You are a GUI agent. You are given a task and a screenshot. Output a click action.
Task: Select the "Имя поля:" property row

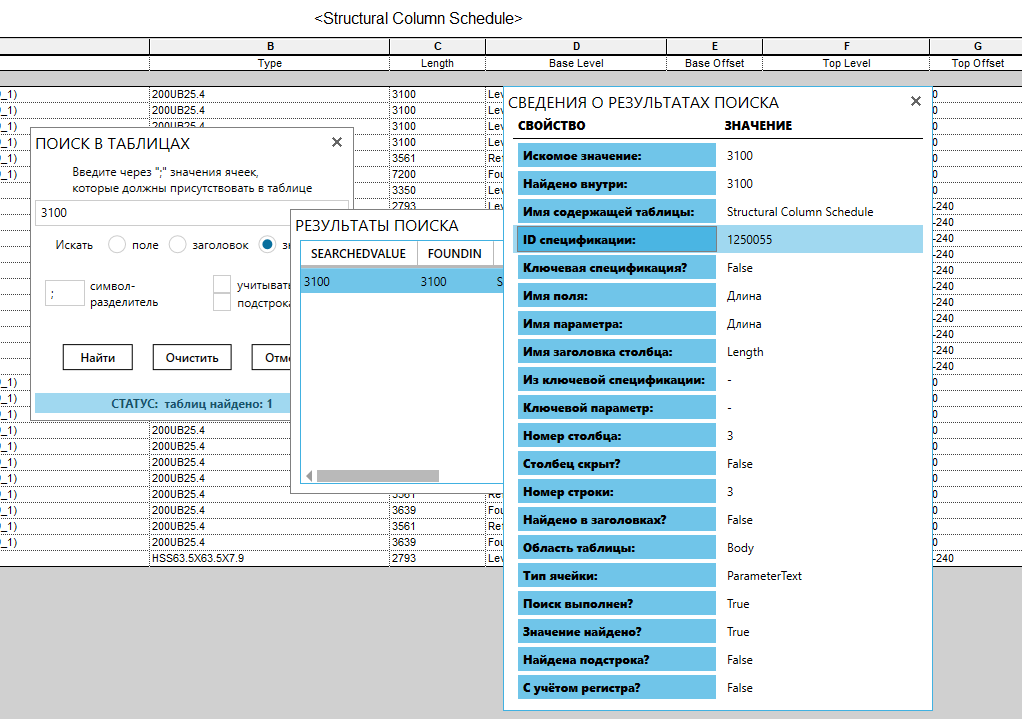720,296
